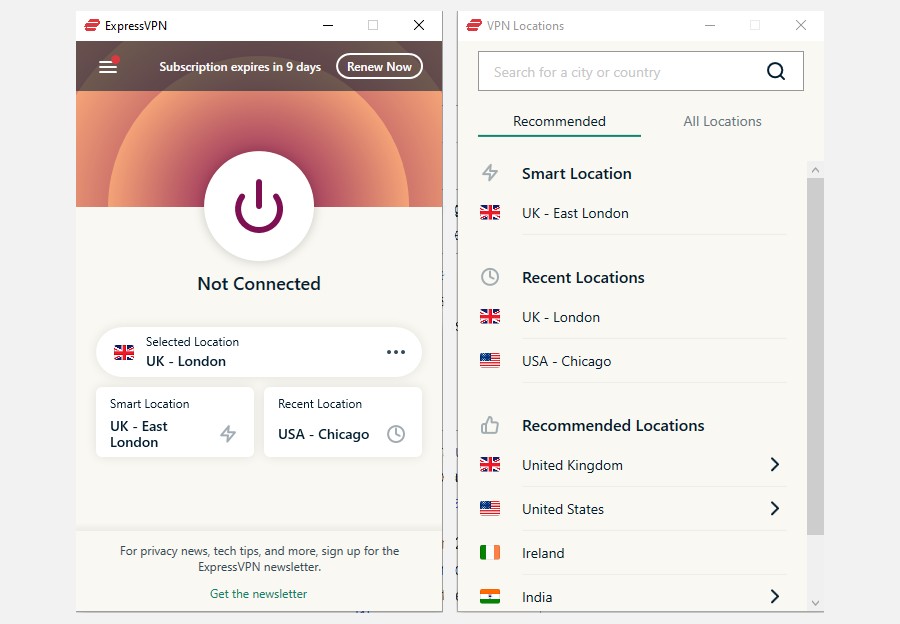
Task: Select United Kingdom in Recommended Locations
Action: (x=633, y=465)
